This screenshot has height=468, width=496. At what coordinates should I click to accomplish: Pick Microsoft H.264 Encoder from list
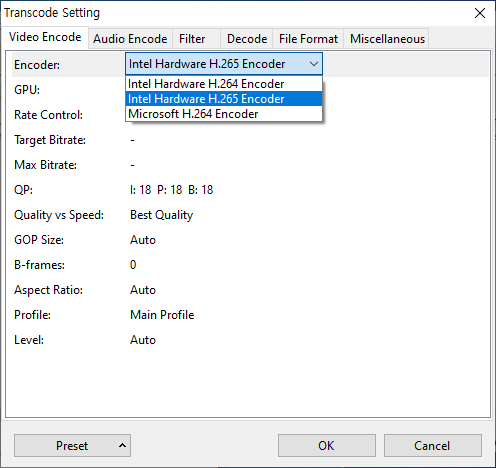224,114
